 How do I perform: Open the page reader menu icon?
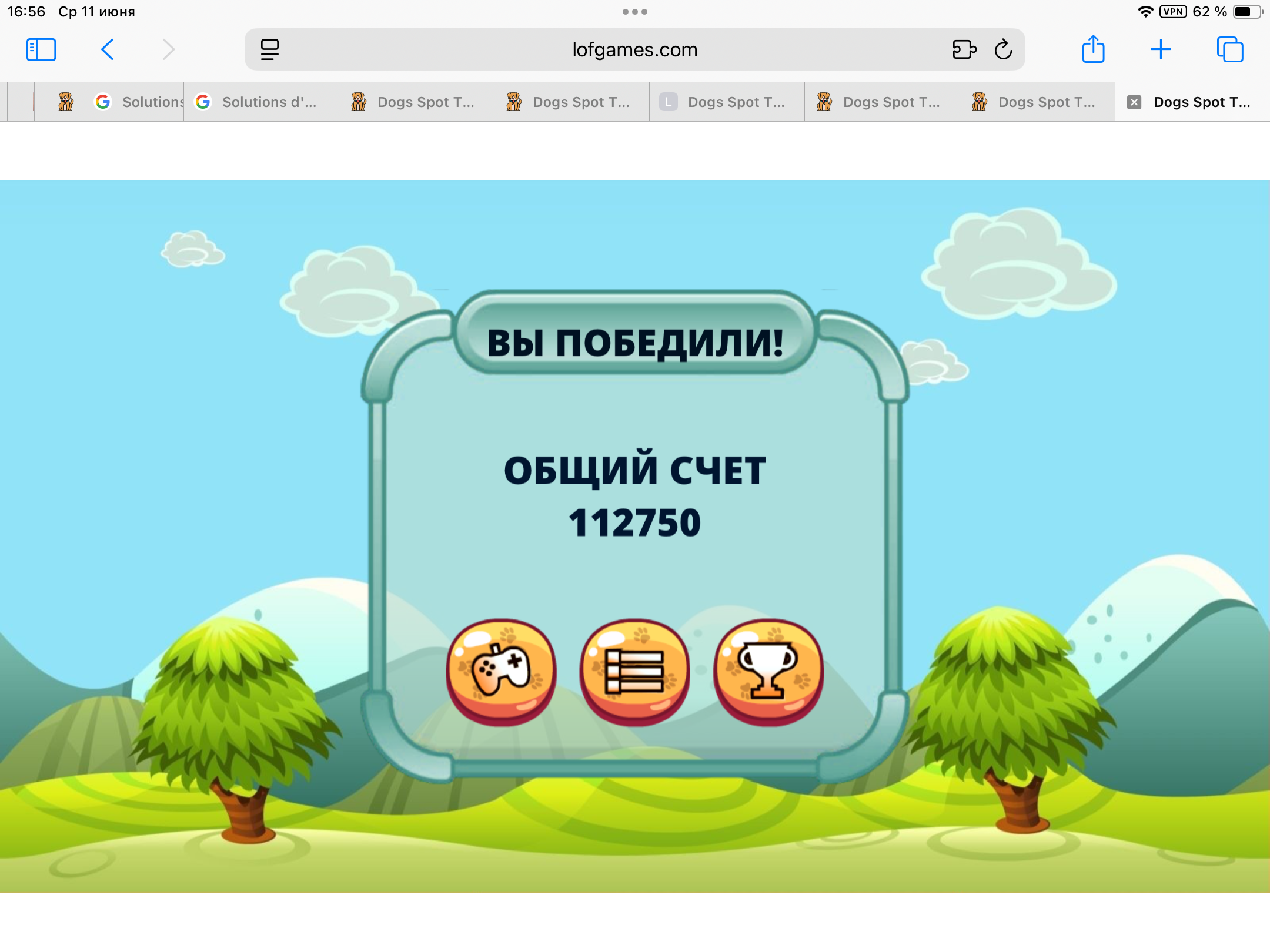tap(270, 50)
